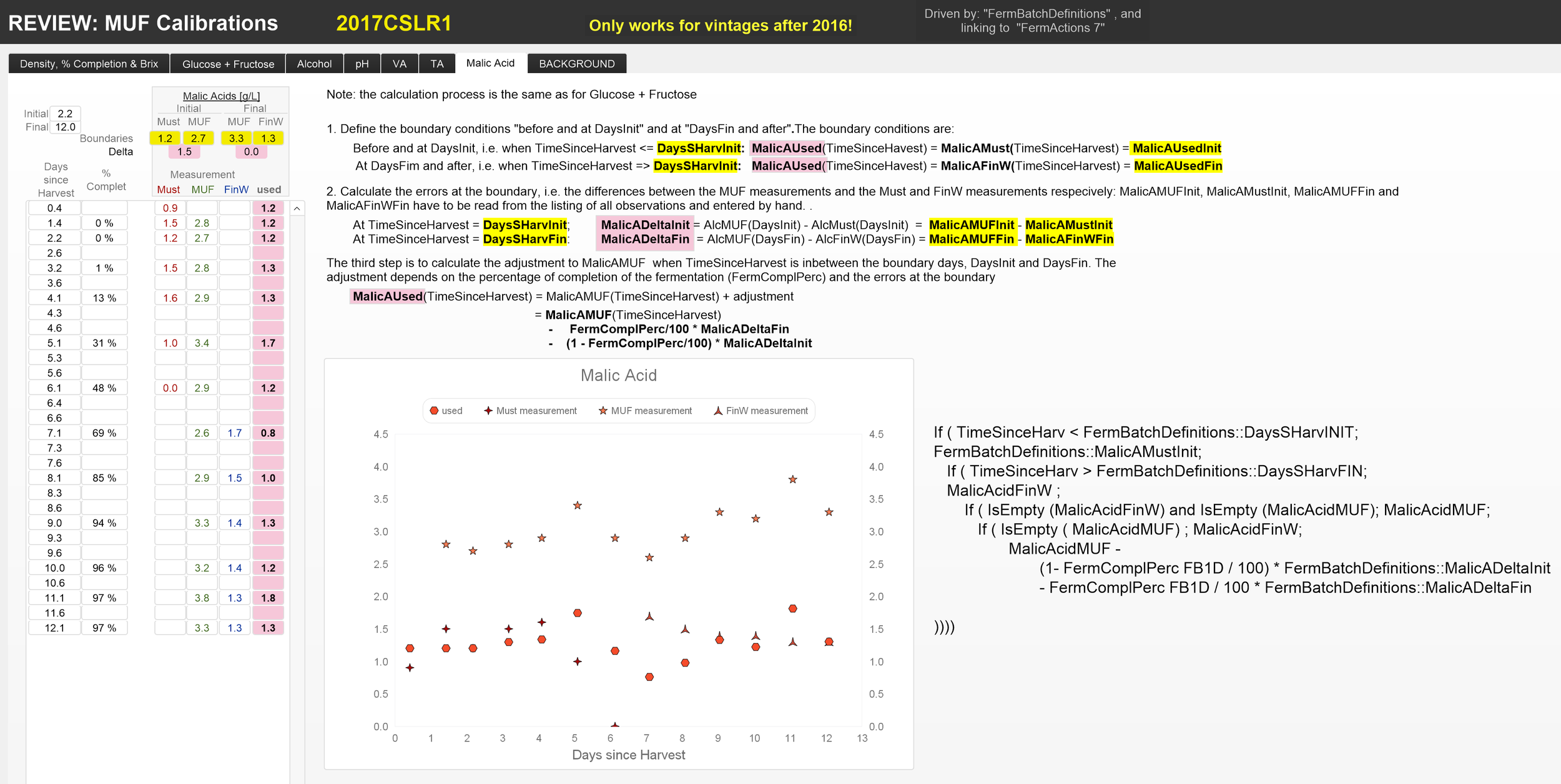Click the MUF value 3.8 in the 11.1 days row
The height and width of the screenshot is (784, 1561).
[x=202, y=598]
